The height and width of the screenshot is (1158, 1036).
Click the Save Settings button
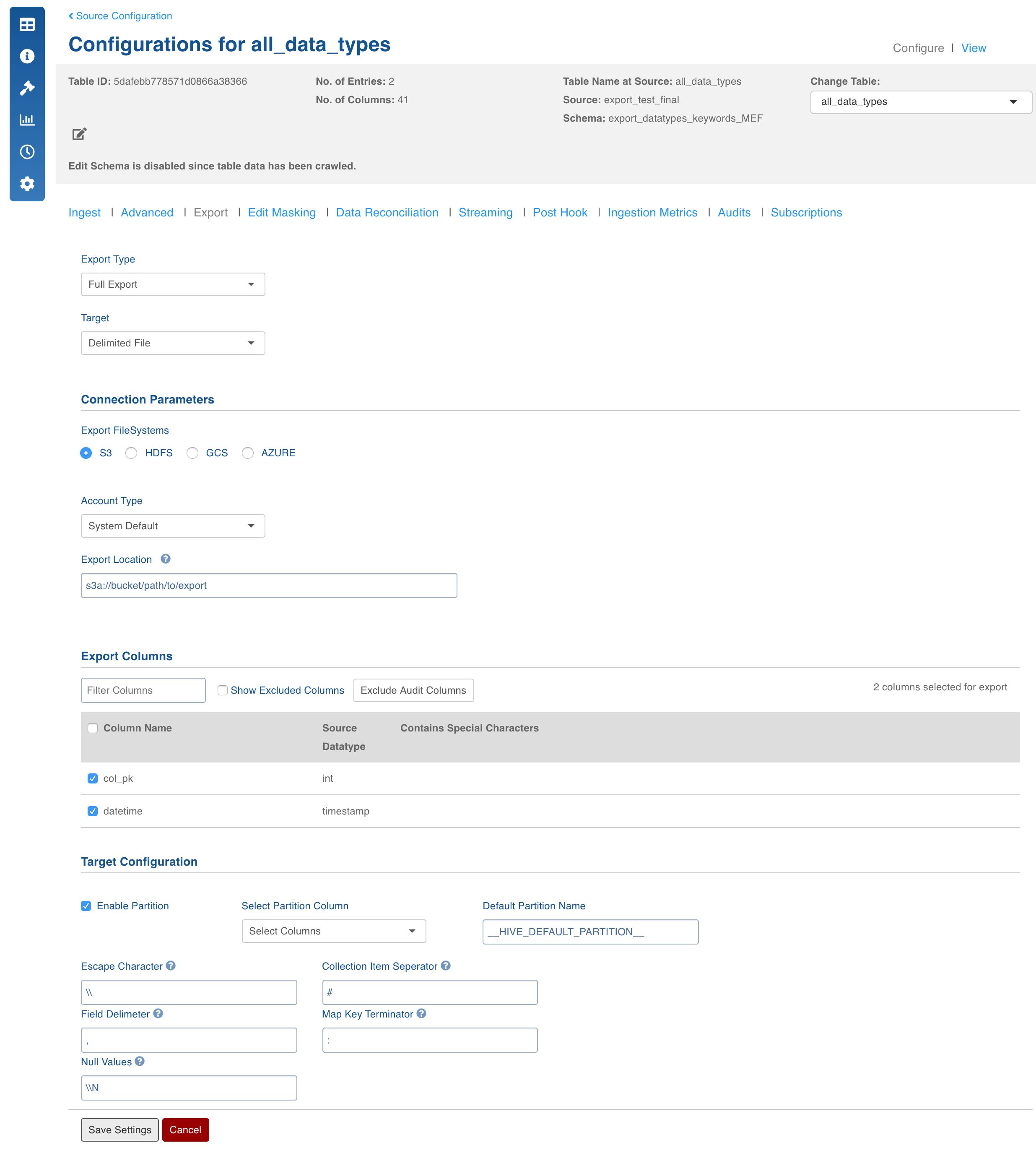[x=119, y=1130]
